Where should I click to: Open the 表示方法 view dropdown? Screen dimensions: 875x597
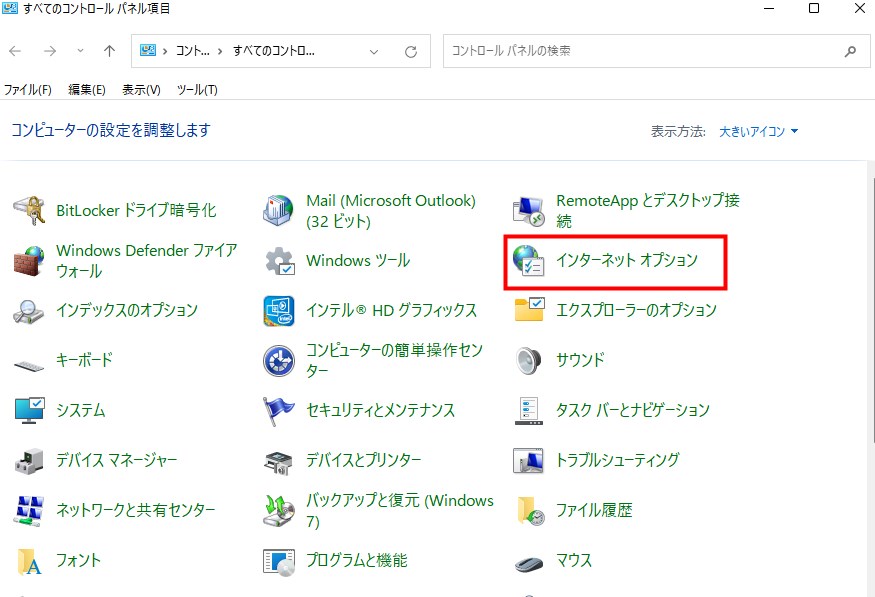pos(755,131)
